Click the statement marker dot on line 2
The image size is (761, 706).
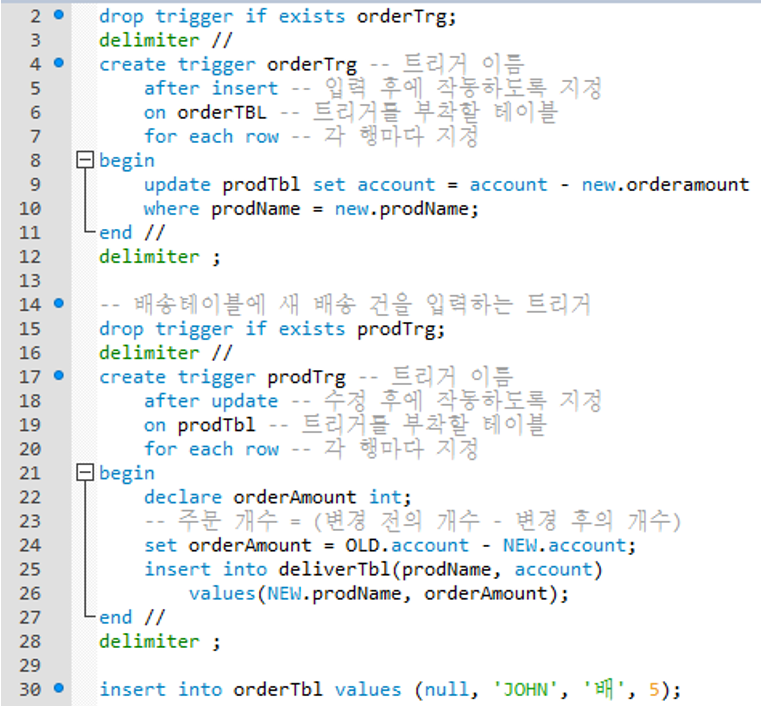pos(59,15)
